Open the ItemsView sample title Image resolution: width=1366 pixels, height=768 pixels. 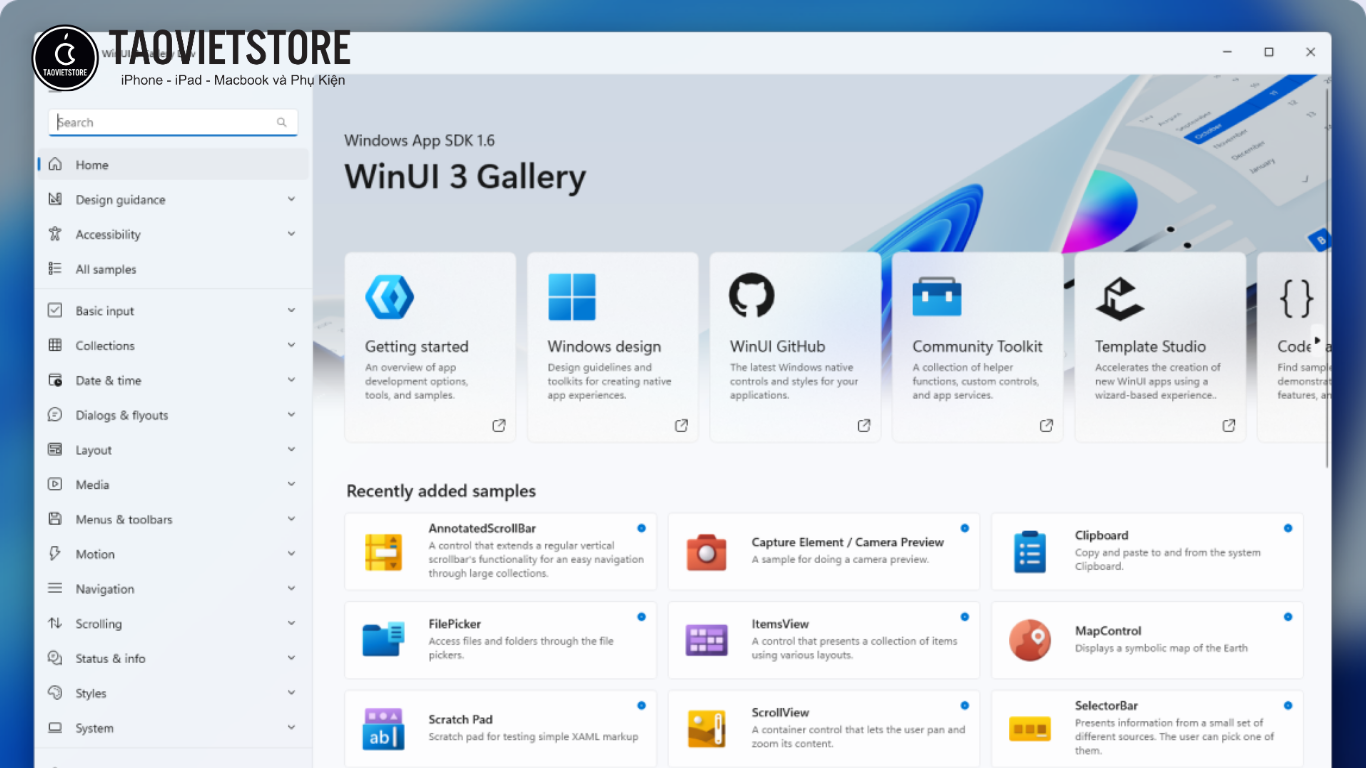(780, 624)
